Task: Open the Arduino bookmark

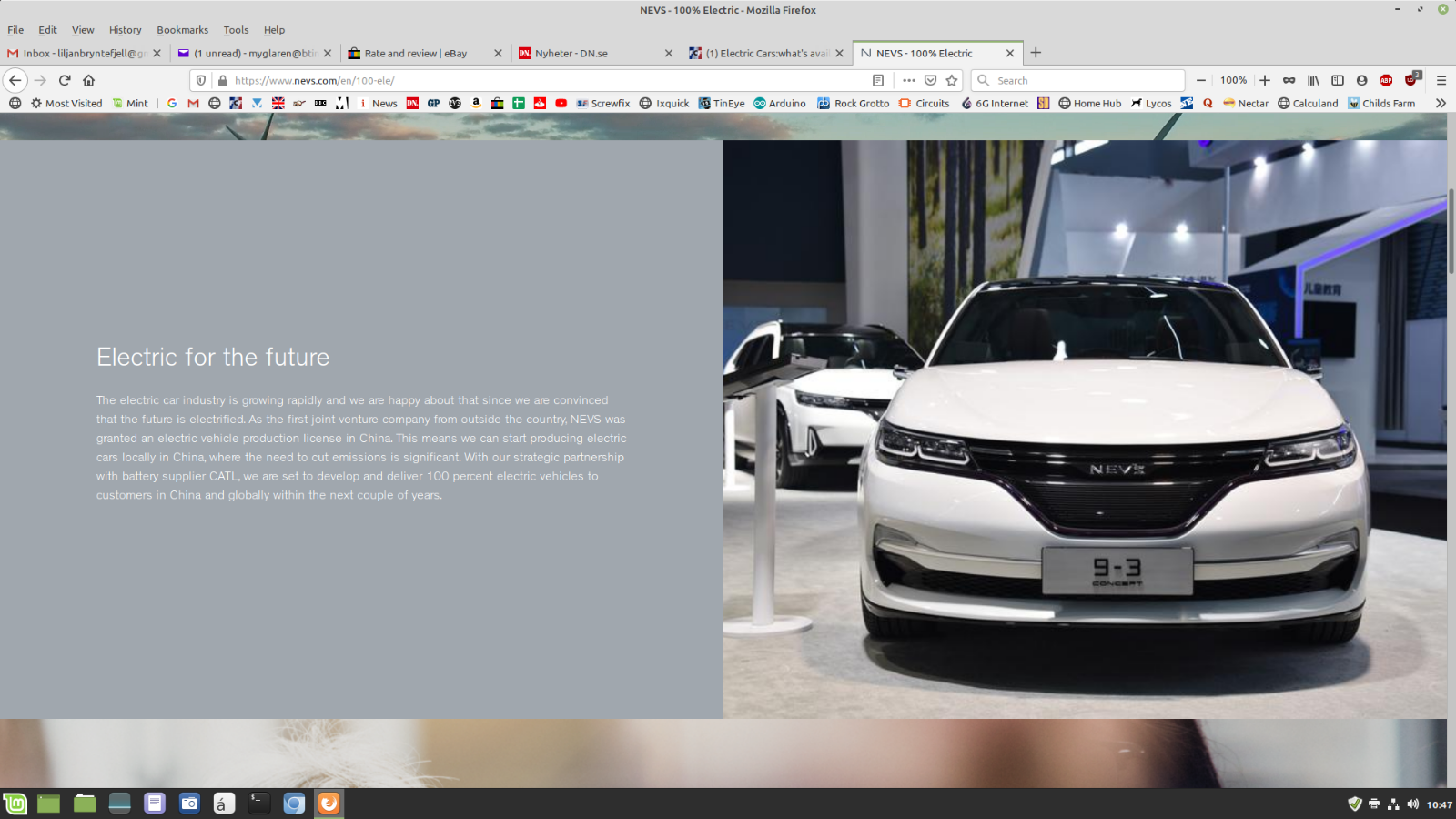Action: pos(780,103)
